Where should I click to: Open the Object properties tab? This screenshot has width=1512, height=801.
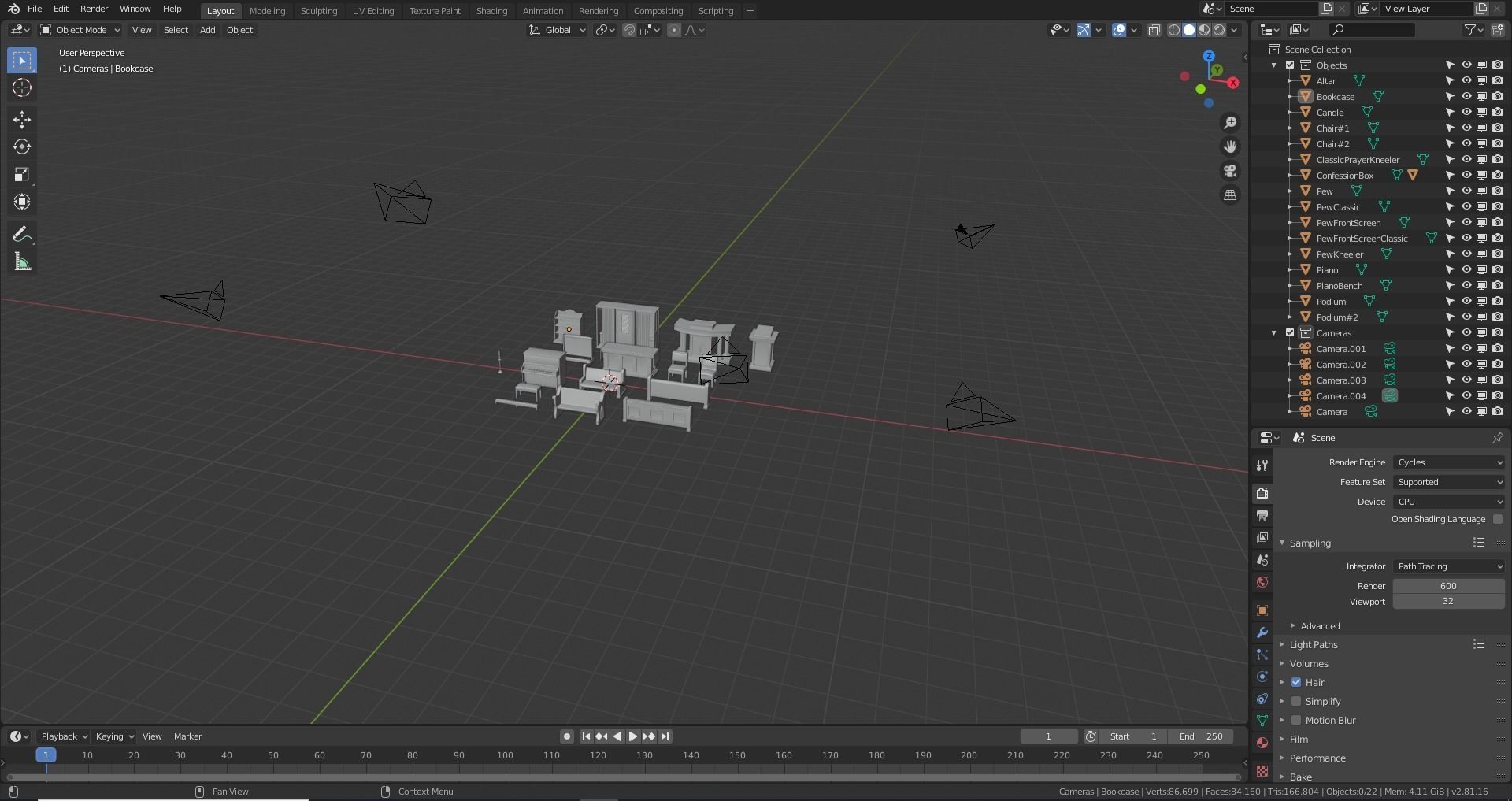tap(1262, 610)
